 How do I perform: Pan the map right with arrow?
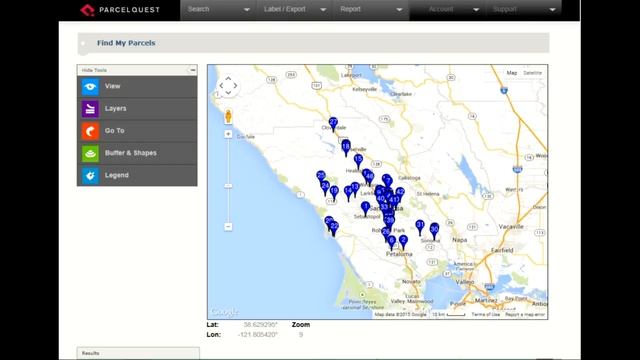click(235, 86)
